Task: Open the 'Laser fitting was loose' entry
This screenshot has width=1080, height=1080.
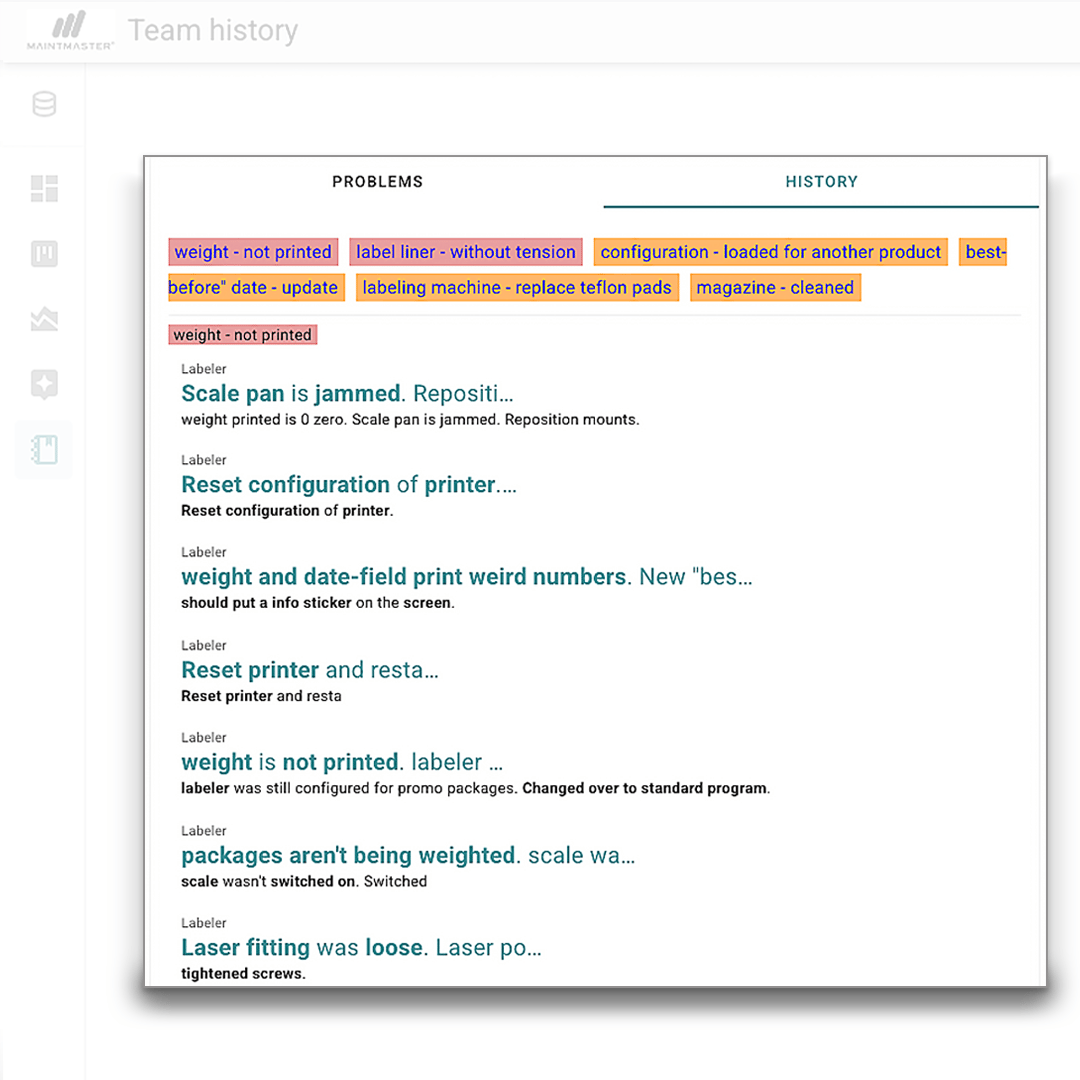Action: click(361, 947)
